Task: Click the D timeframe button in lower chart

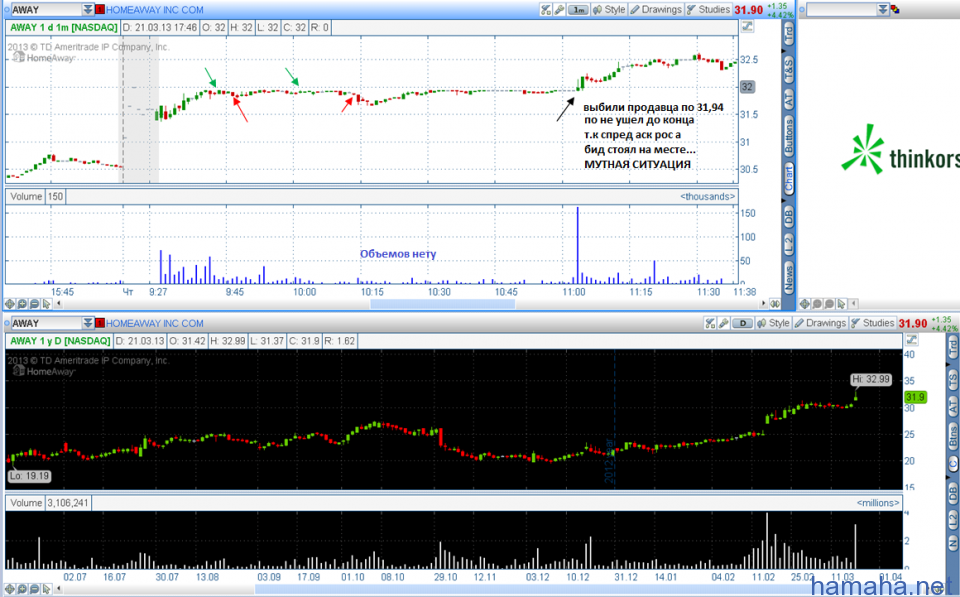Action: tap(744, 323)
